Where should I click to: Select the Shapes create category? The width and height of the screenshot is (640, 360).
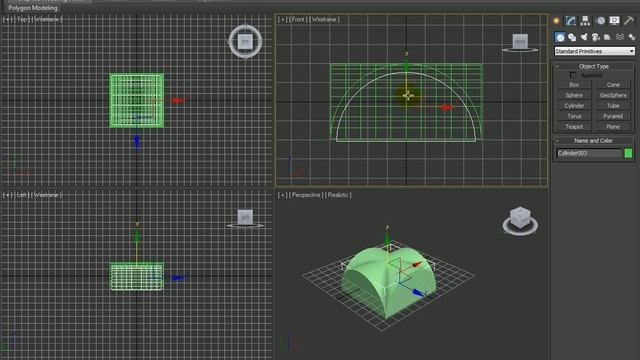(x=572, y=37)
